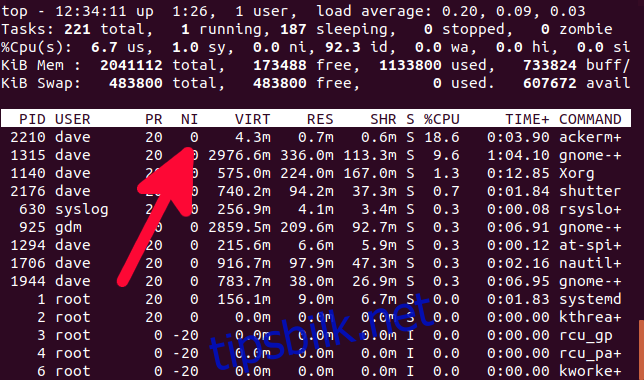Click the PID column header

[x=32, y=119]
